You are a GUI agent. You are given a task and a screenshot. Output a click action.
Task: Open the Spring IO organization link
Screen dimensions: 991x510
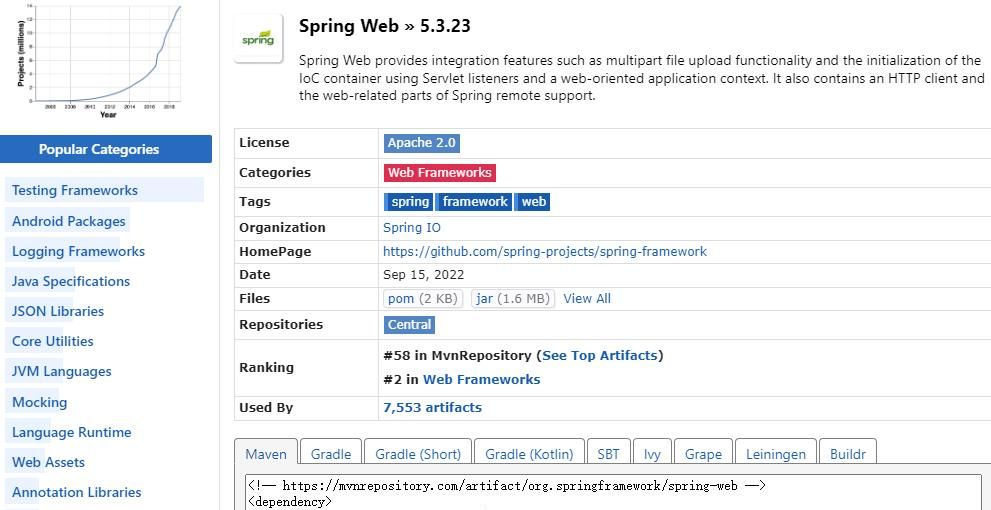click(x=412, y=228)
